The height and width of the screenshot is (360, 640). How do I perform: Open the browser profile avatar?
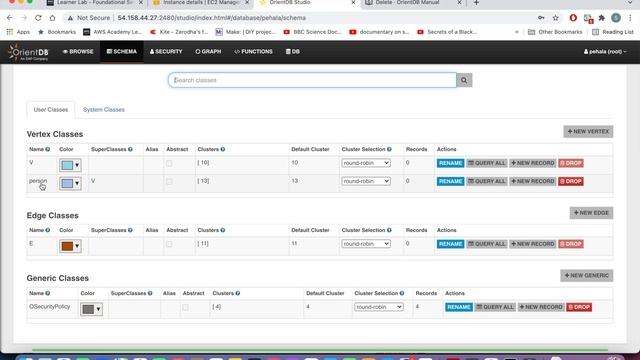pyautogui.click(x=616, y=18)
